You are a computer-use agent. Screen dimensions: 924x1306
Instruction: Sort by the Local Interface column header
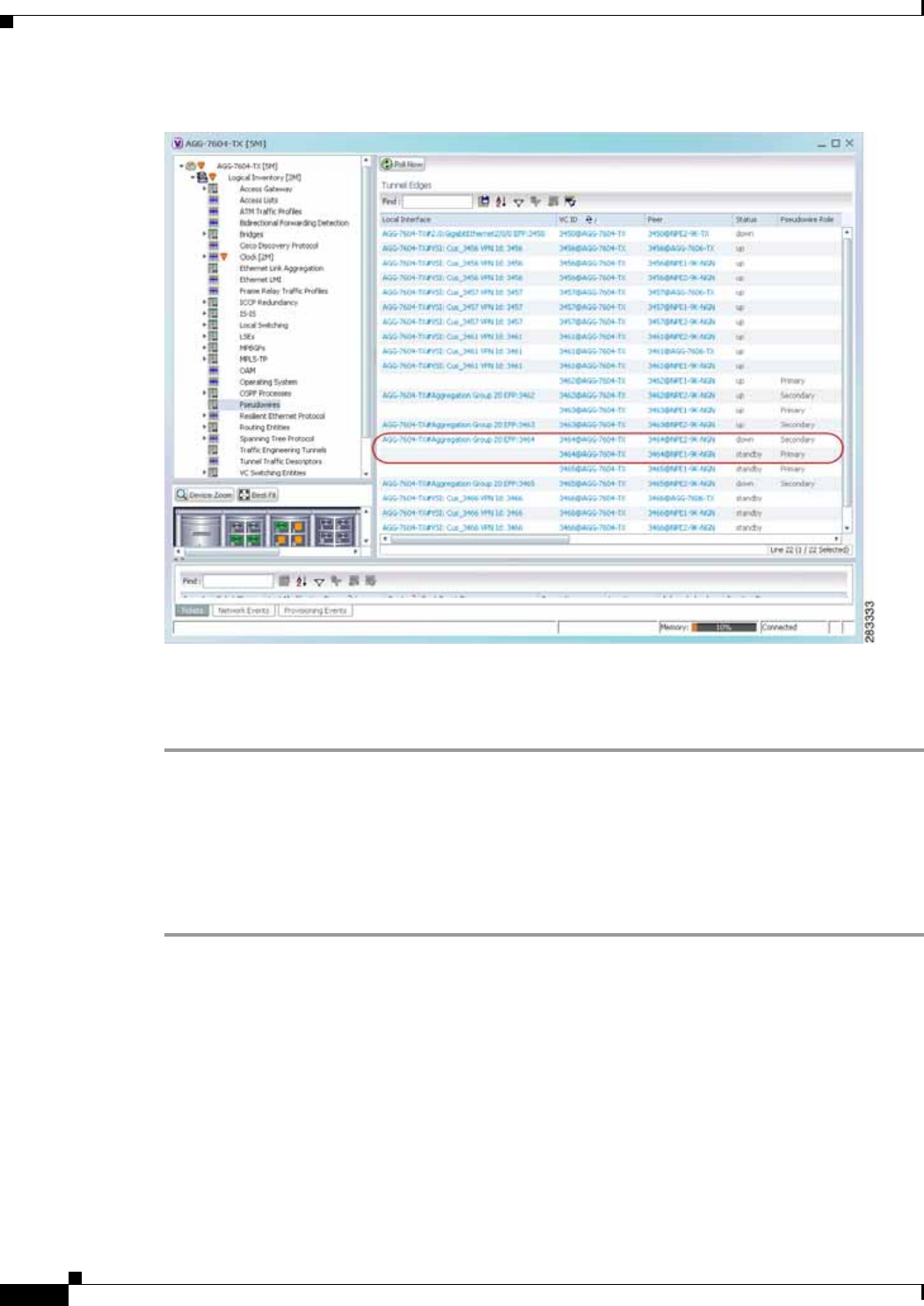click(x=468, y=220)
